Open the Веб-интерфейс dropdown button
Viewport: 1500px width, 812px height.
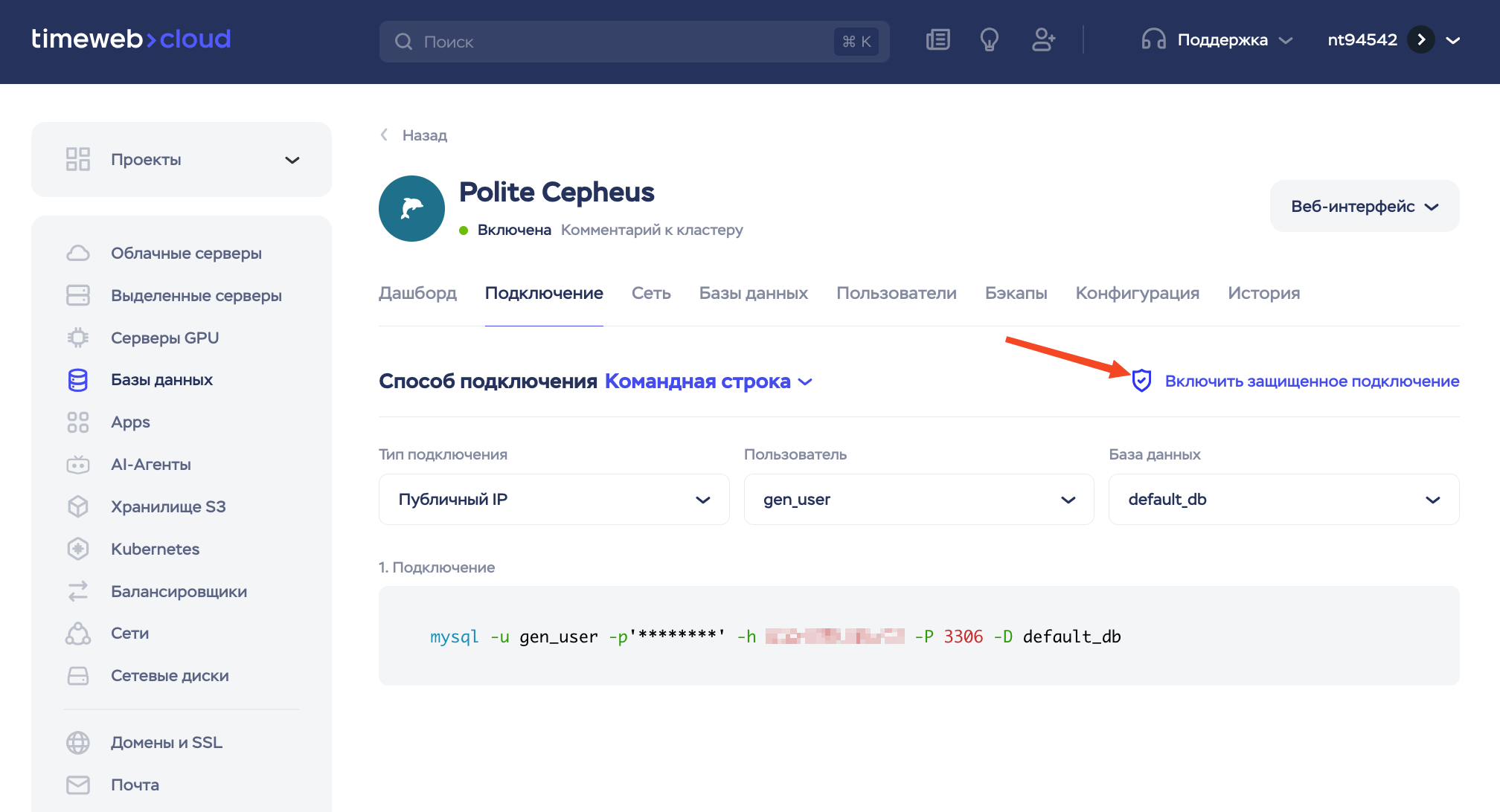click(1365, 206)
